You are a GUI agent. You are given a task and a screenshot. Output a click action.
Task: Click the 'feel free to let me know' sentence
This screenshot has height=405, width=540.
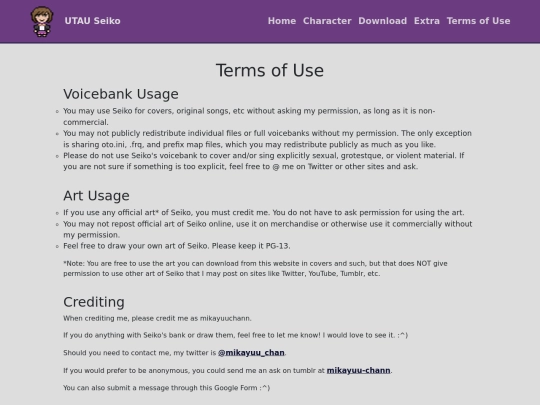click(235, 335)
